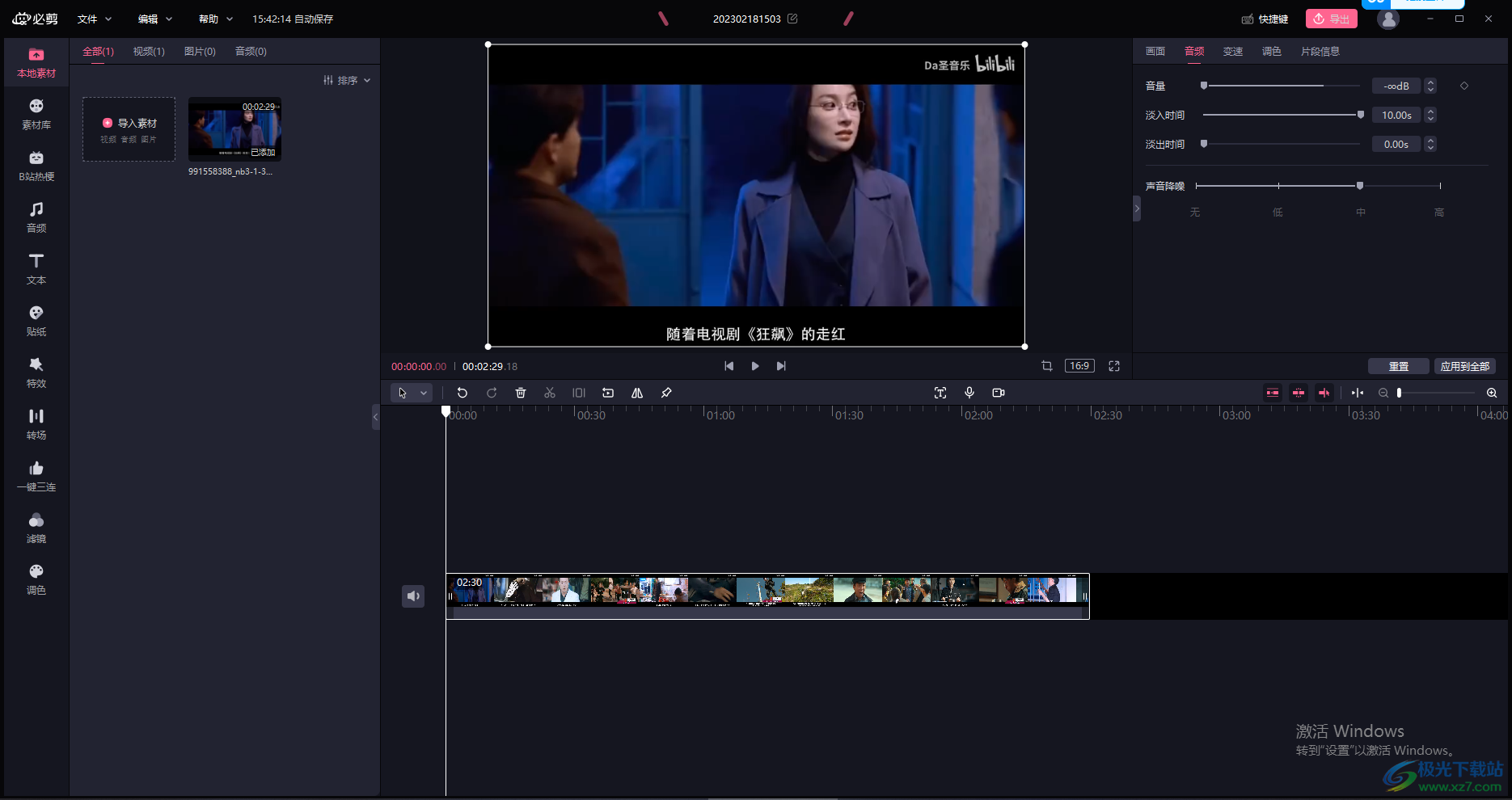Select the 音频(0) media filter tab
The height and width of the screenshot is (800, 1512).
tap(251, 51)
